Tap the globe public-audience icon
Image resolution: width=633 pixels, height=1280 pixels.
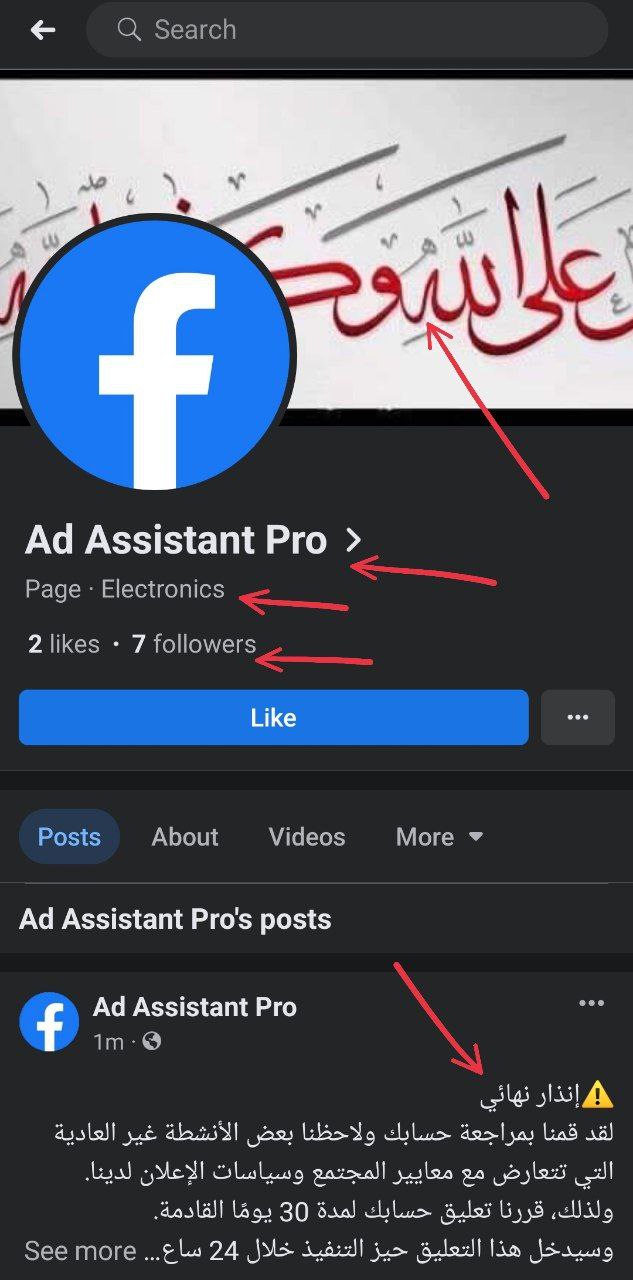pos(152,1041)
